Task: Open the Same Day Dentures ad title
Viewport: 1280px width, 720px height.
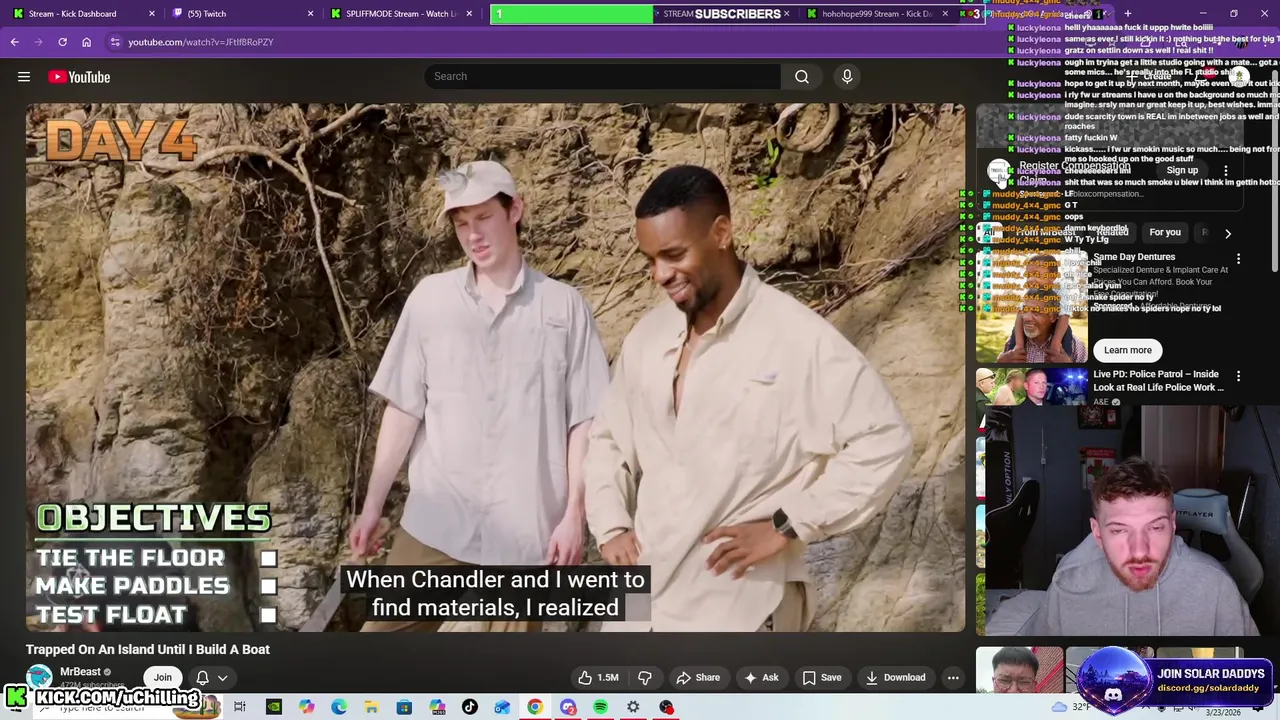Action: [x=1134, y=257]
